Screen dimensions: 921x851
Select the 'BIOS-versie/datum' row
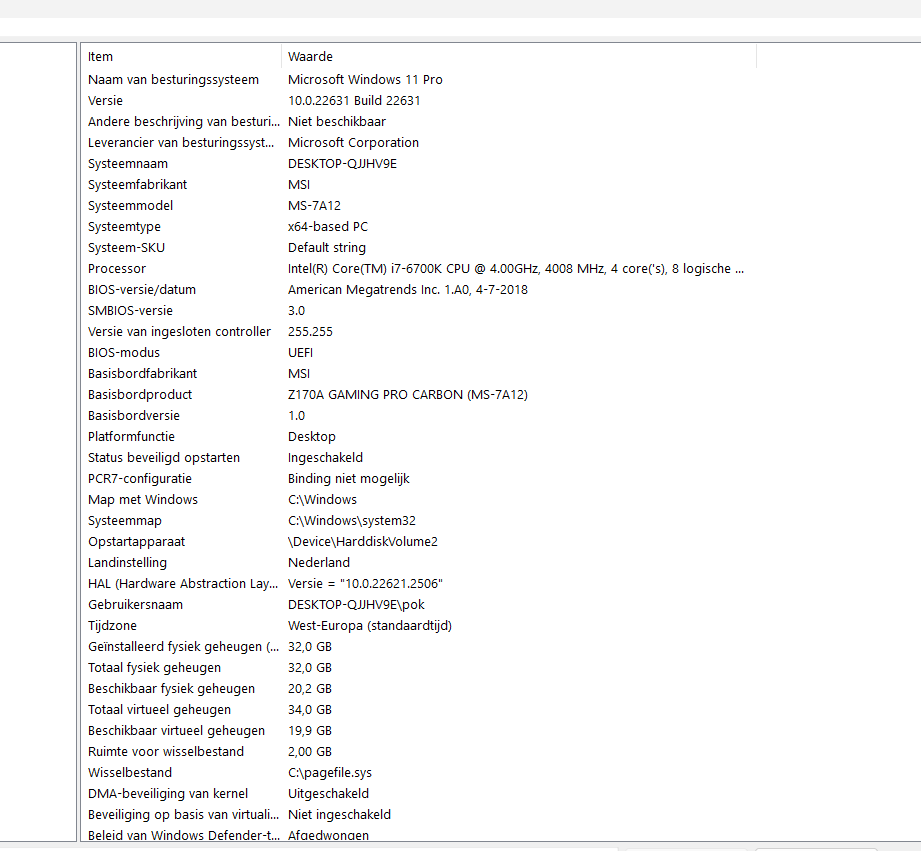142,290
